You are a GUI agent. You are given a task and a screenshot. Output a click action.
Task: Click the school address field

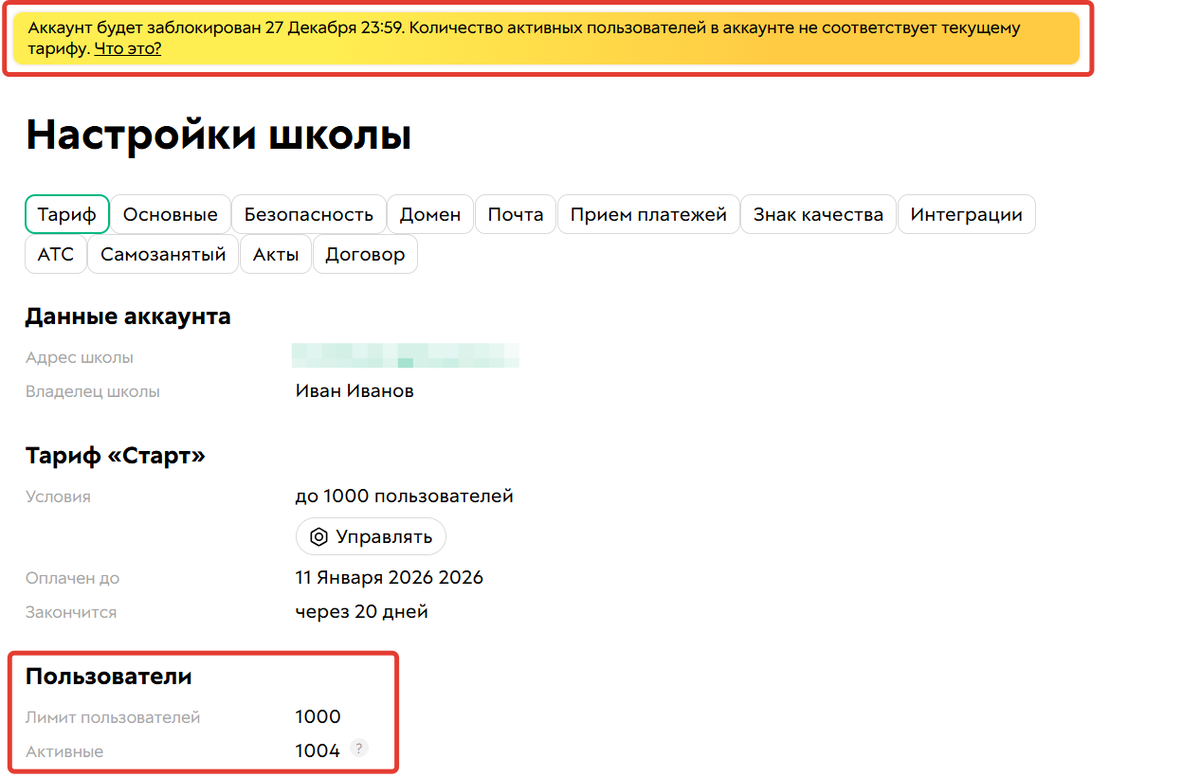tap(405, 355)
